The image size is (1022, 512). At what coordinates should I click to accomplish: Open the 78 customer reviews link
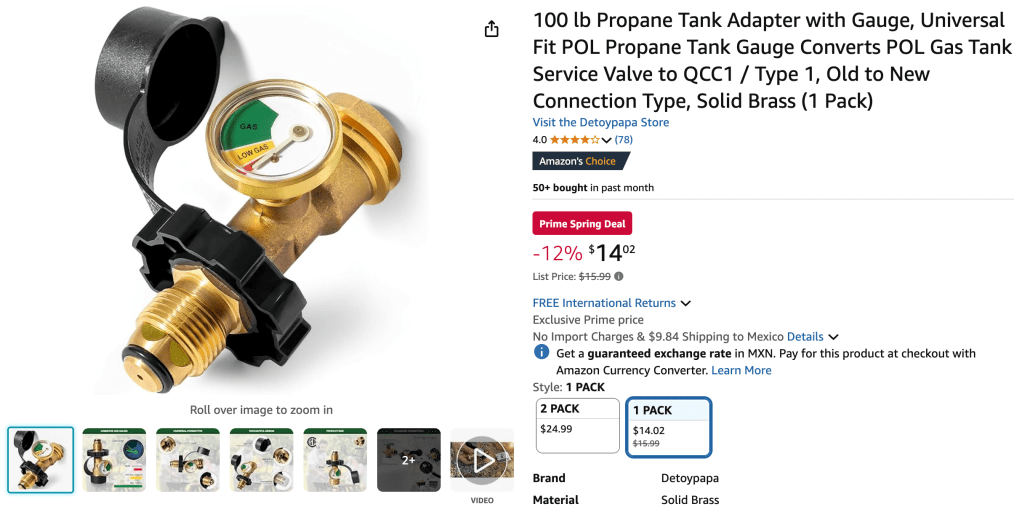point(623,140)
